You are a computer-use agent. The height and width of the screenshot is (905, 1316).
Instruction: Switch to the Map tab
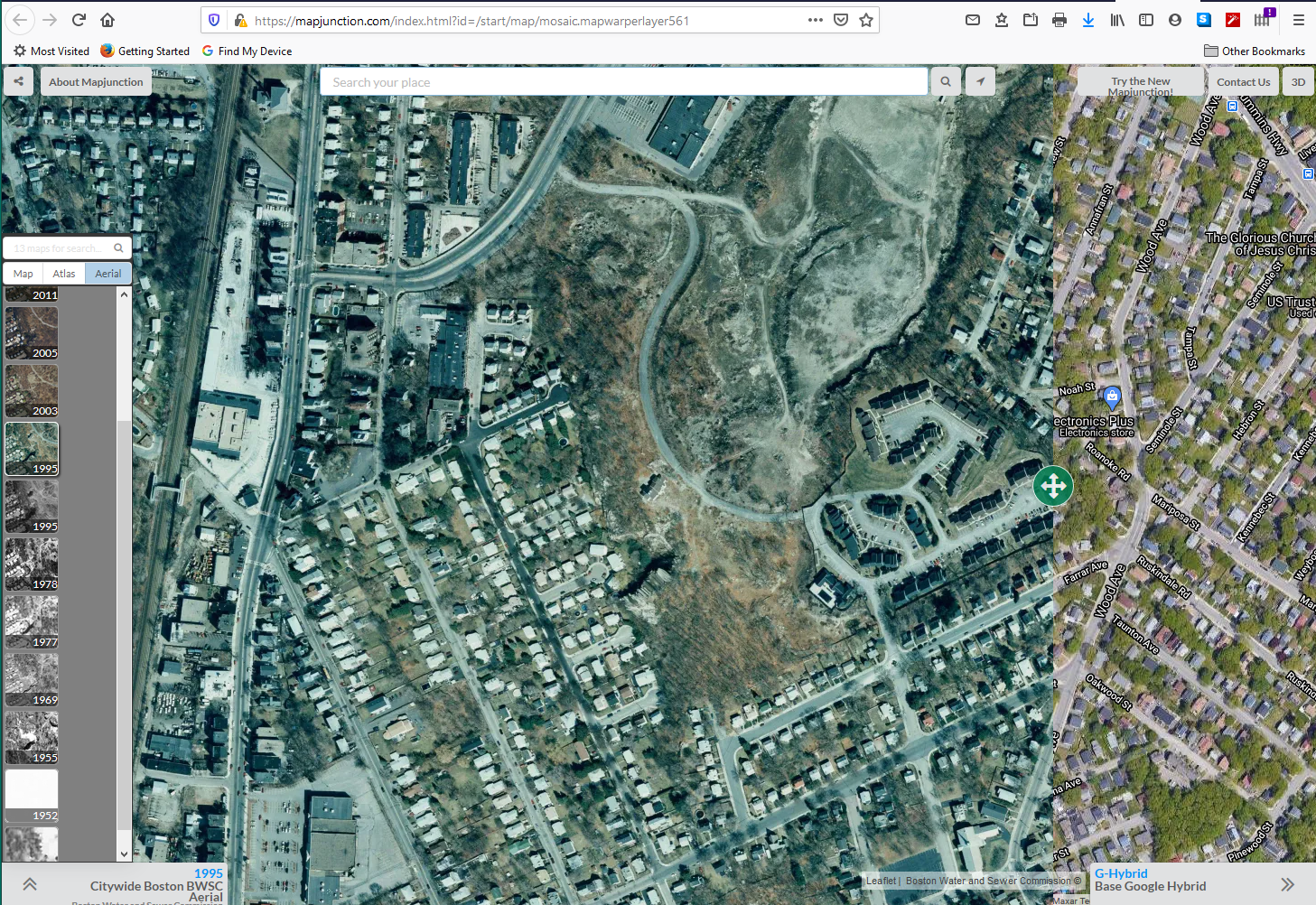pyautogui.click(x=22, y=273)
